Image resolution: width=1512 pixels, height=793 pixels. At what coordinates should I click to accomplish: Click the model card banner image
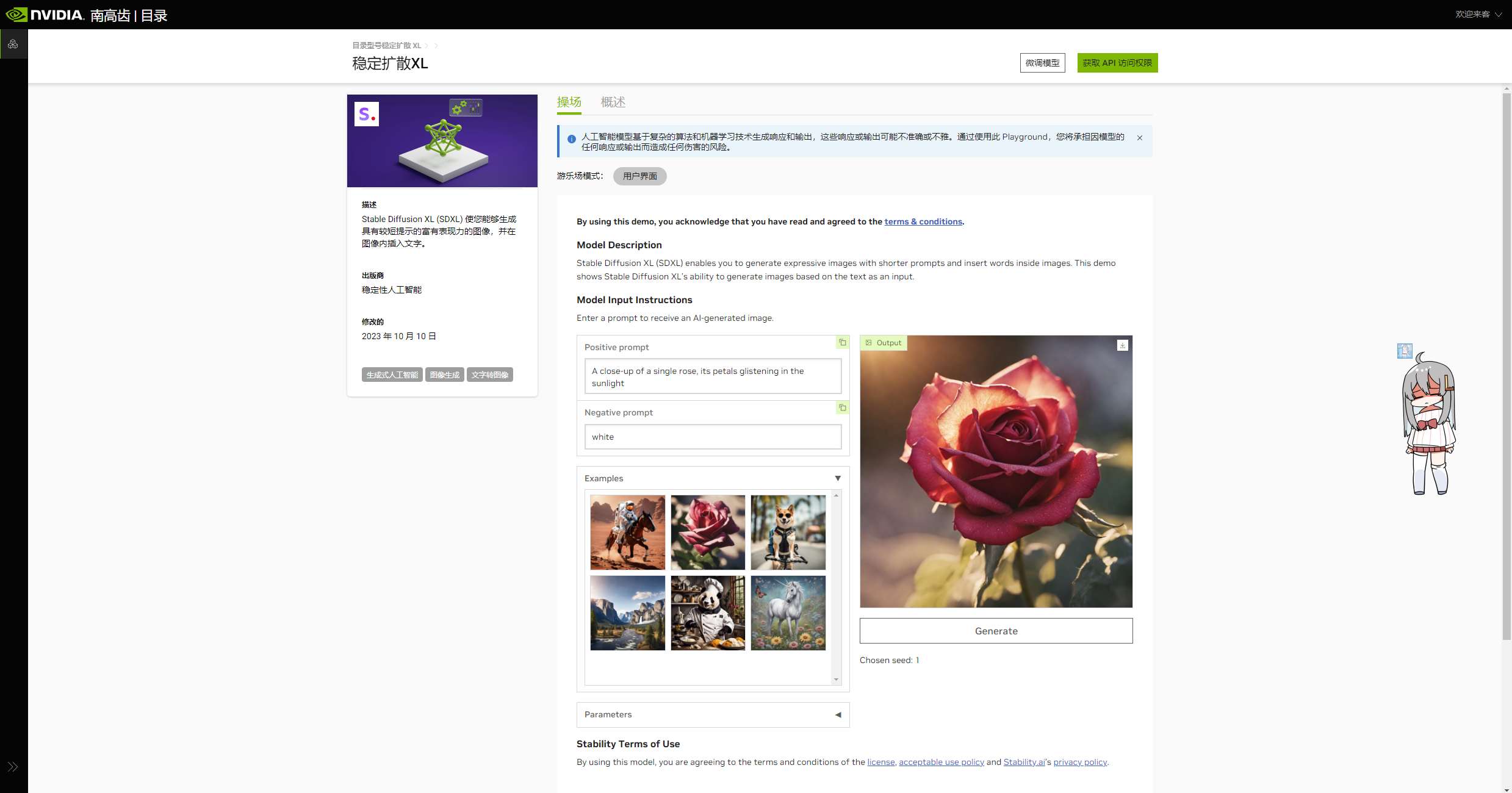(x=442, y=141)
